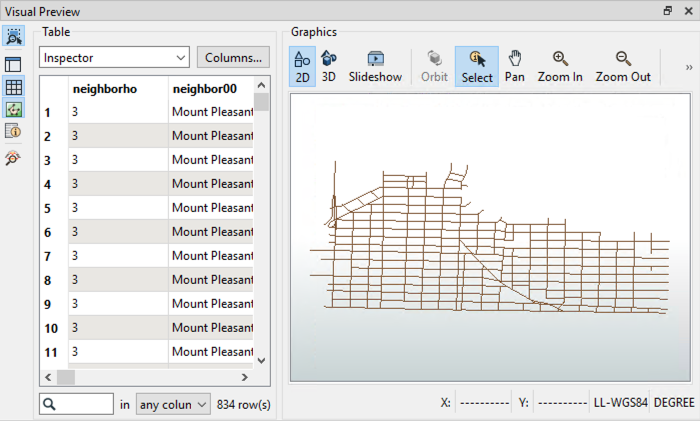Click the horizontal scrollbar thumb
This screenshot has height=421, width=700.
[66, 378]
